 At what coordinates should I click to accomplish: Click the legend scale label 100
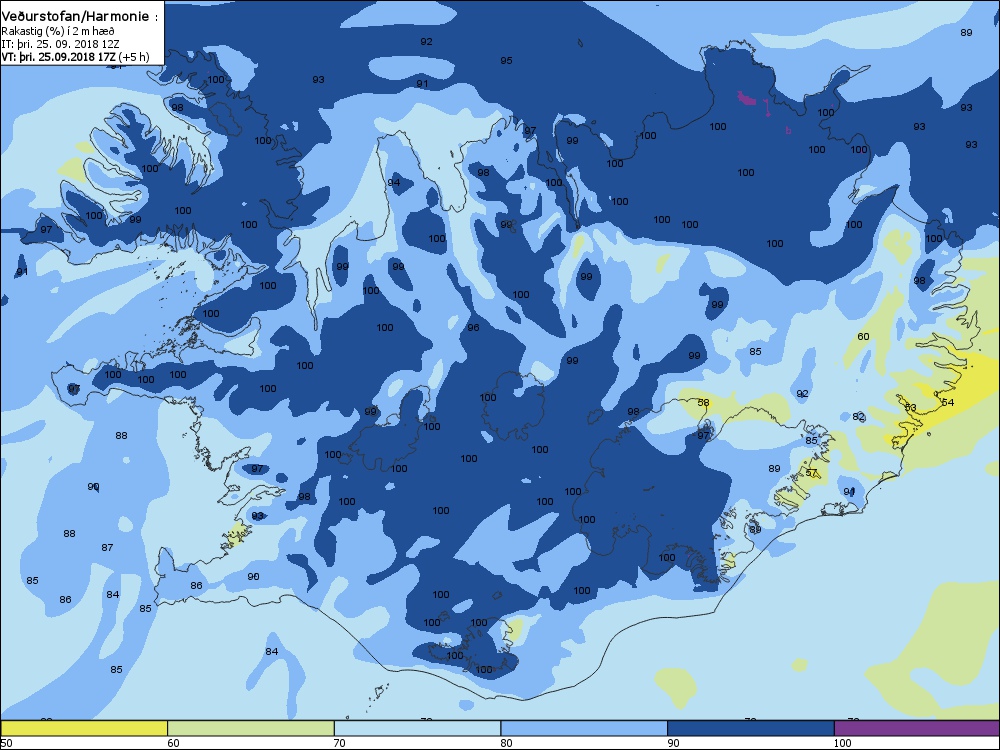(842, 742)
